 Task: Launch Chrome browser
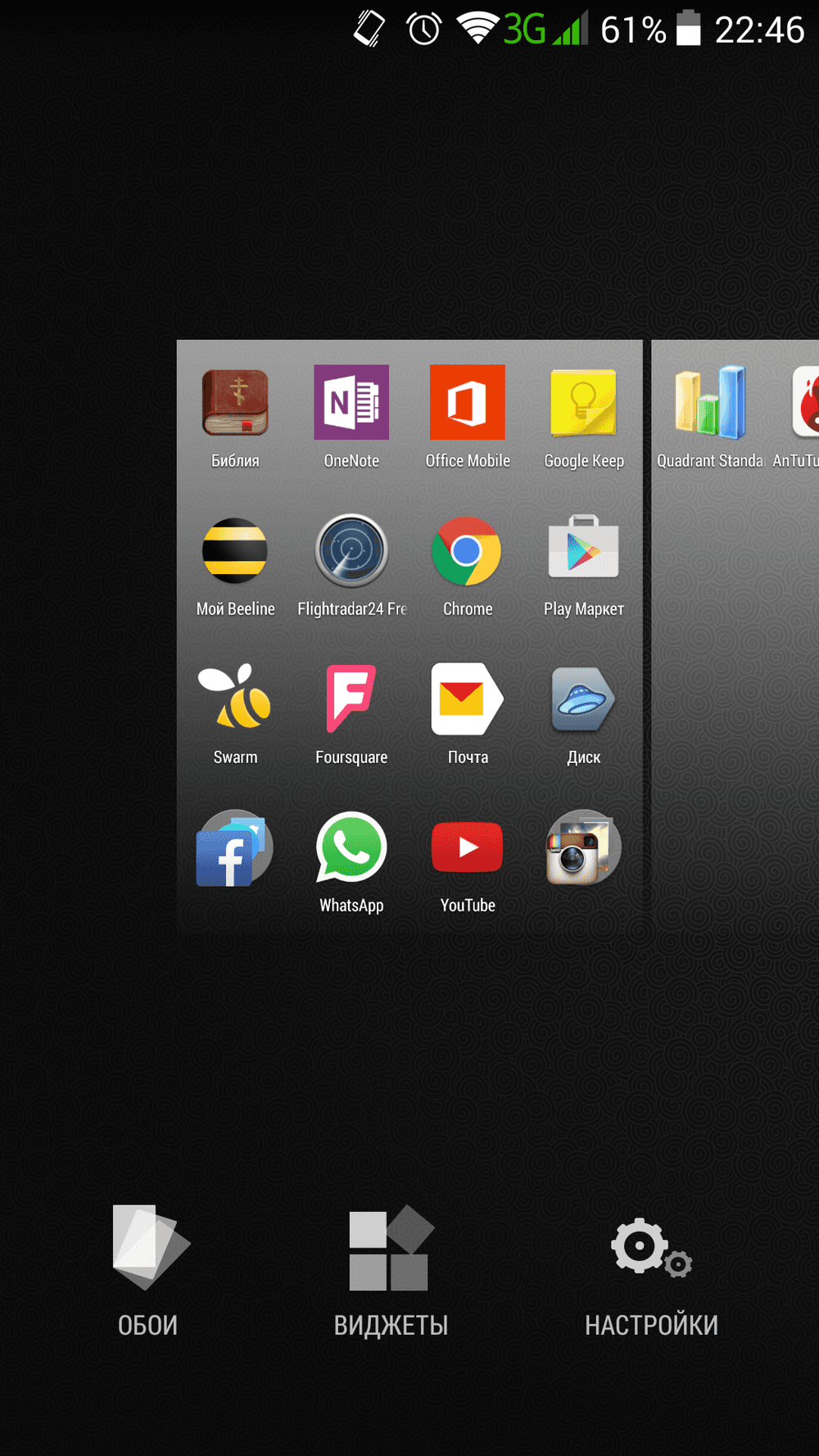(467, 550)
